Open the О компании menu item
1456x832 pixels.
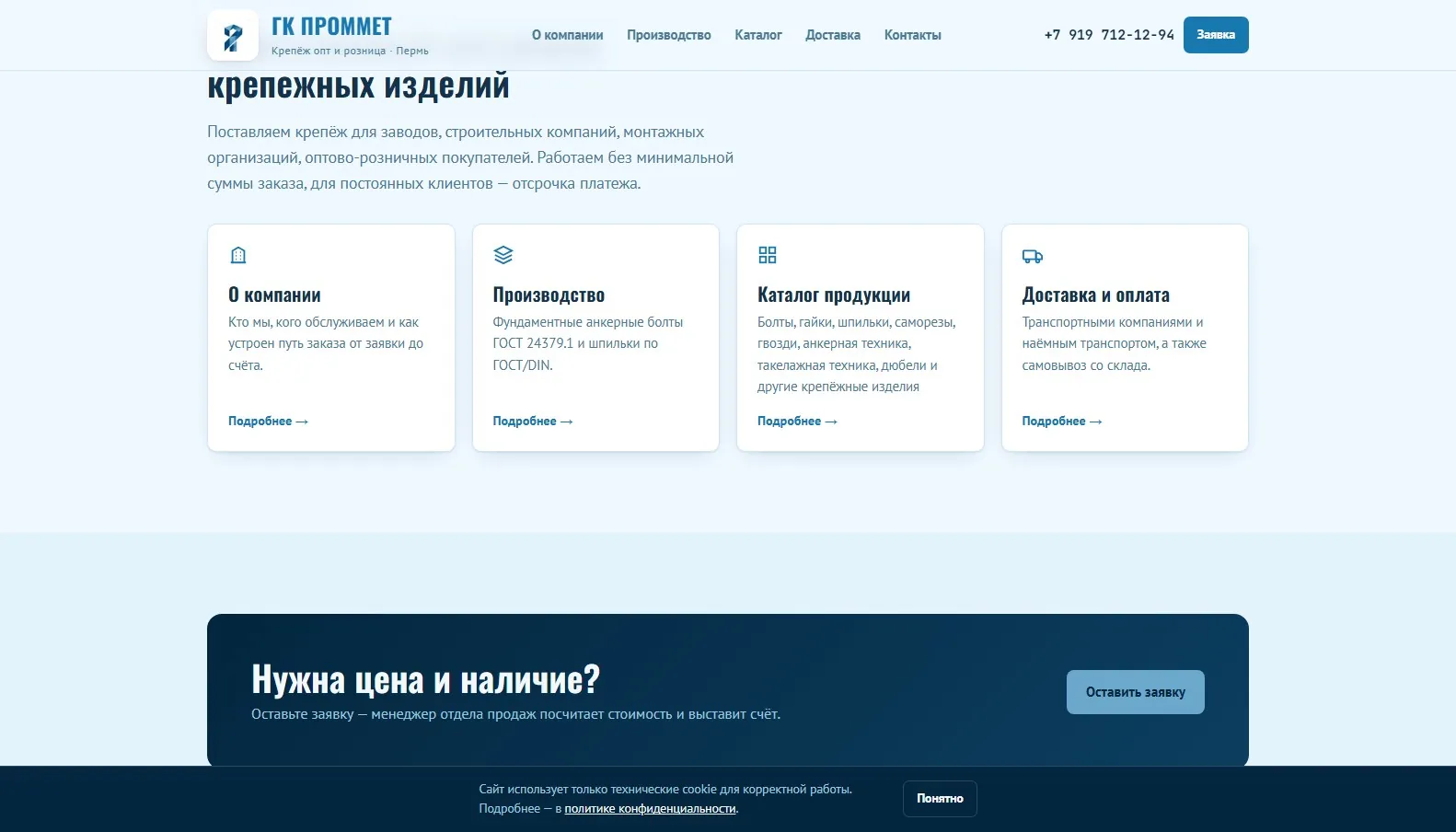[568, 35]
